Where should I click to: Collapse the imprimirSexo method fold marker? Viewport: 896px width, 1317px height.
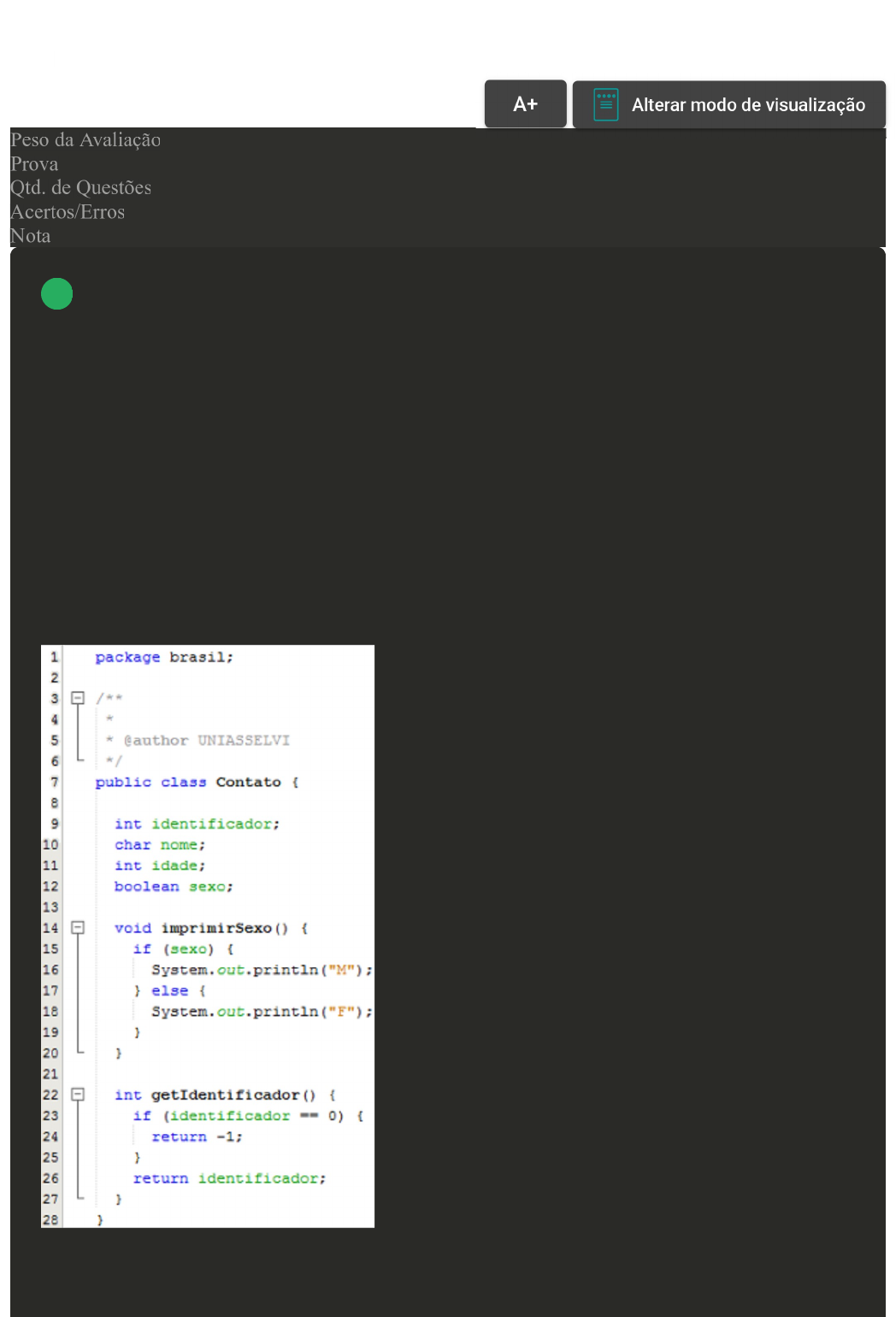[x=78, y=927]
